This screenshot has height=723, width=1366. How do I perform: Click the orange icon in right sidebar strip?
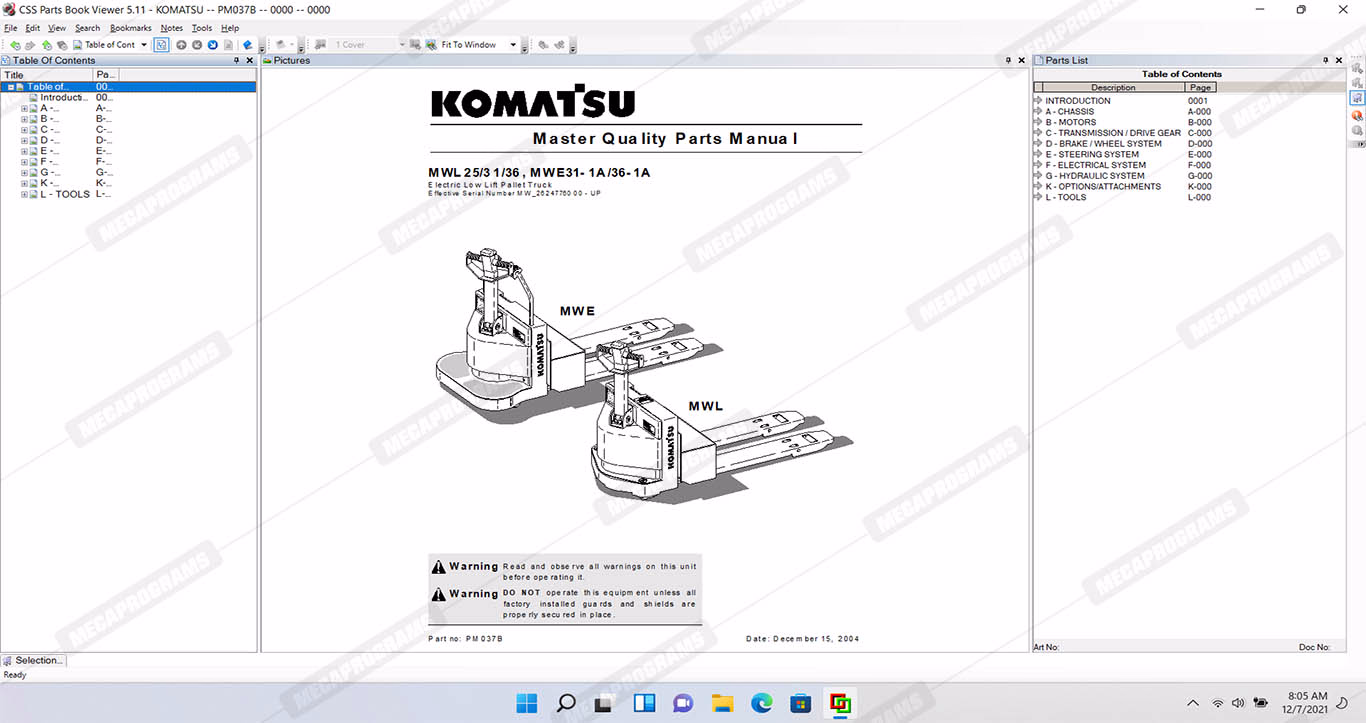click(x=1357, y=115)
